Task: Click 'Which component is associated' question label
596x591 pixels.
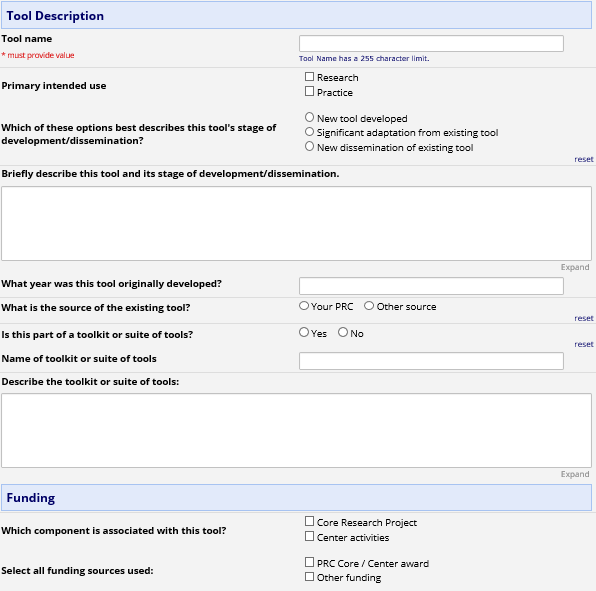Action: click(x=114, y=531)
